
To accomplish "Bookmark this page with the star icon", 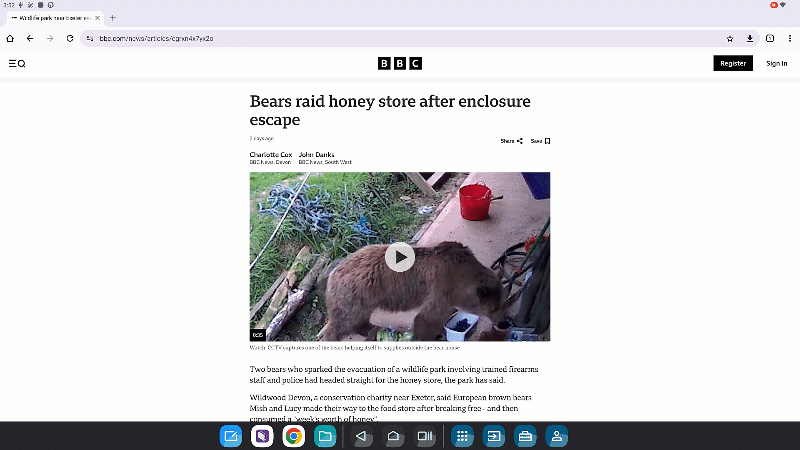I will [x=730, y=38].
